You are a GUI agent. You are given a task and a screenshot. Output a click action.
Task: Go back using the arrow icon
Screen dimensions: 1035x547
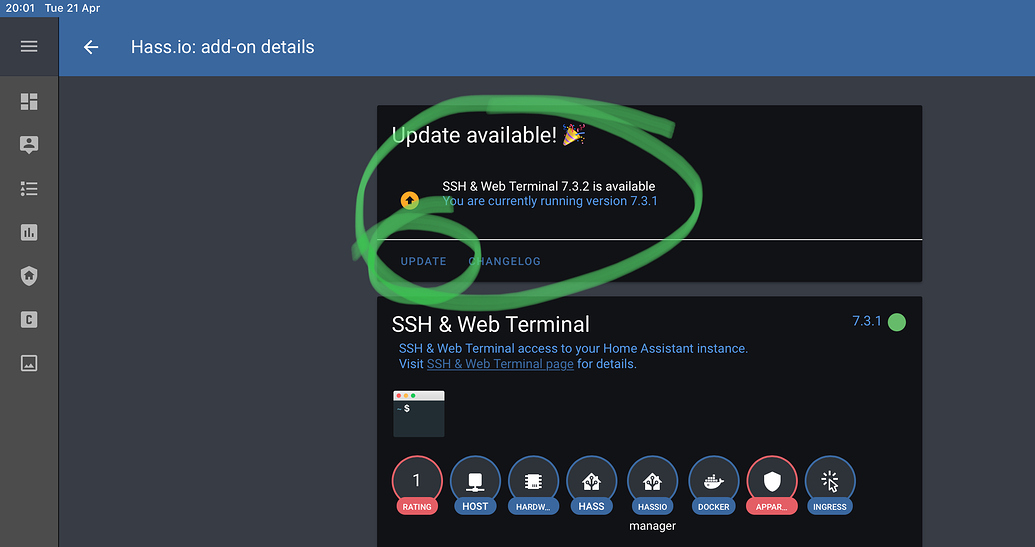click(x=91, y=47)
